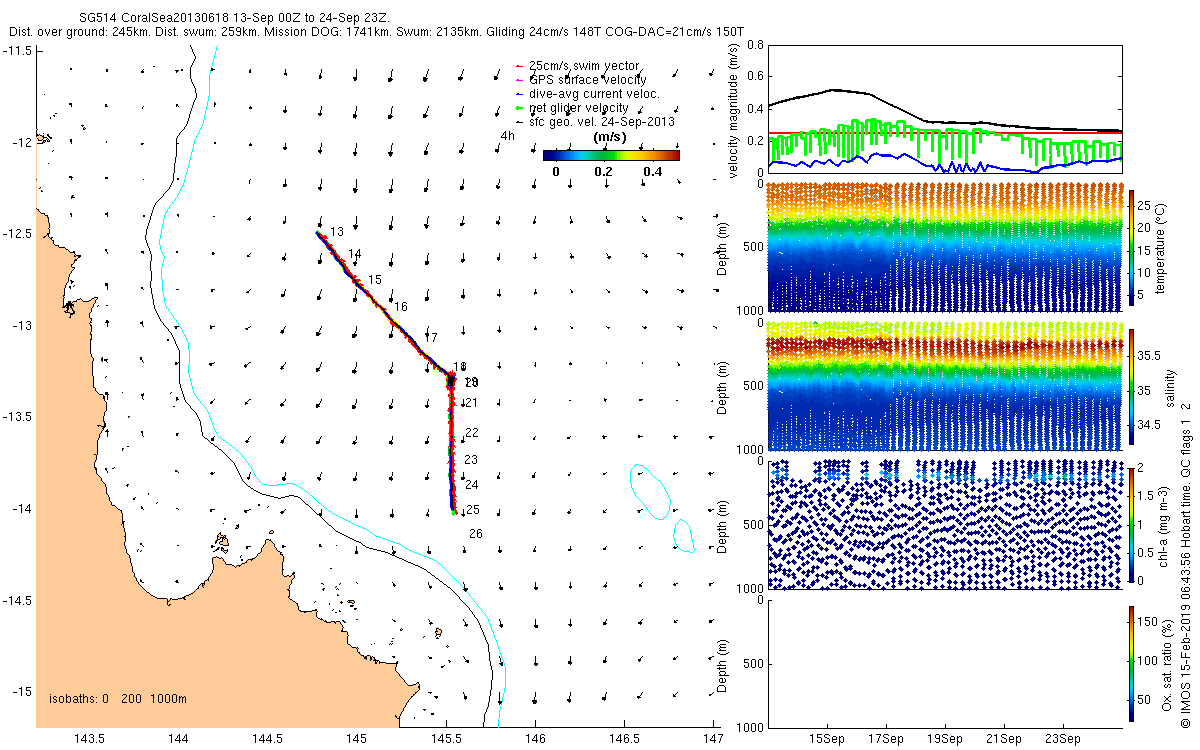Image resolution: width=1200 pixels, height=750 pixels.
Task: Click the 15Sep date tick label
Action: tap(828, 740)
